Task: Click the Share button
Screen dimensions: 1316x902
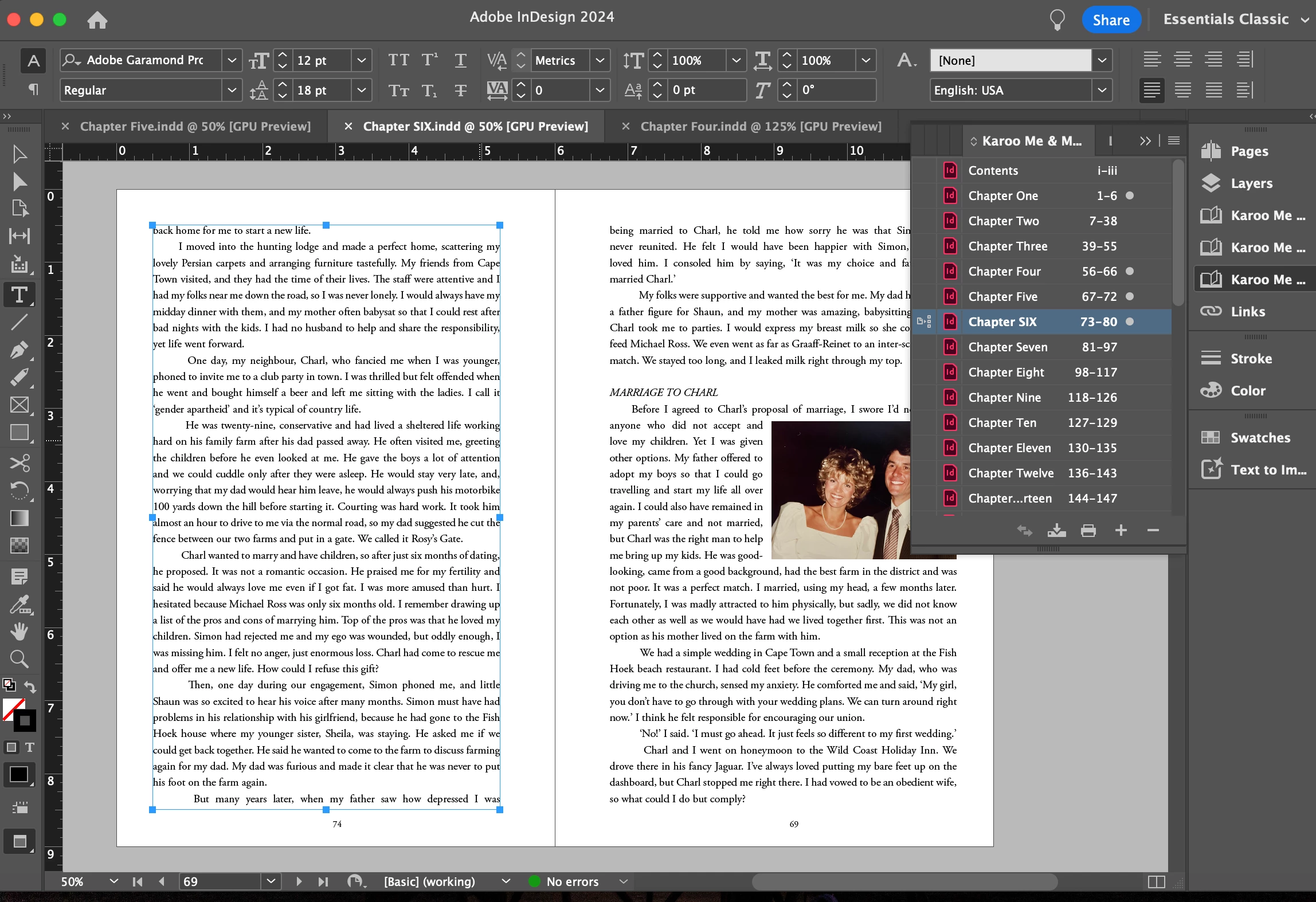Action: pos(1110,19)
